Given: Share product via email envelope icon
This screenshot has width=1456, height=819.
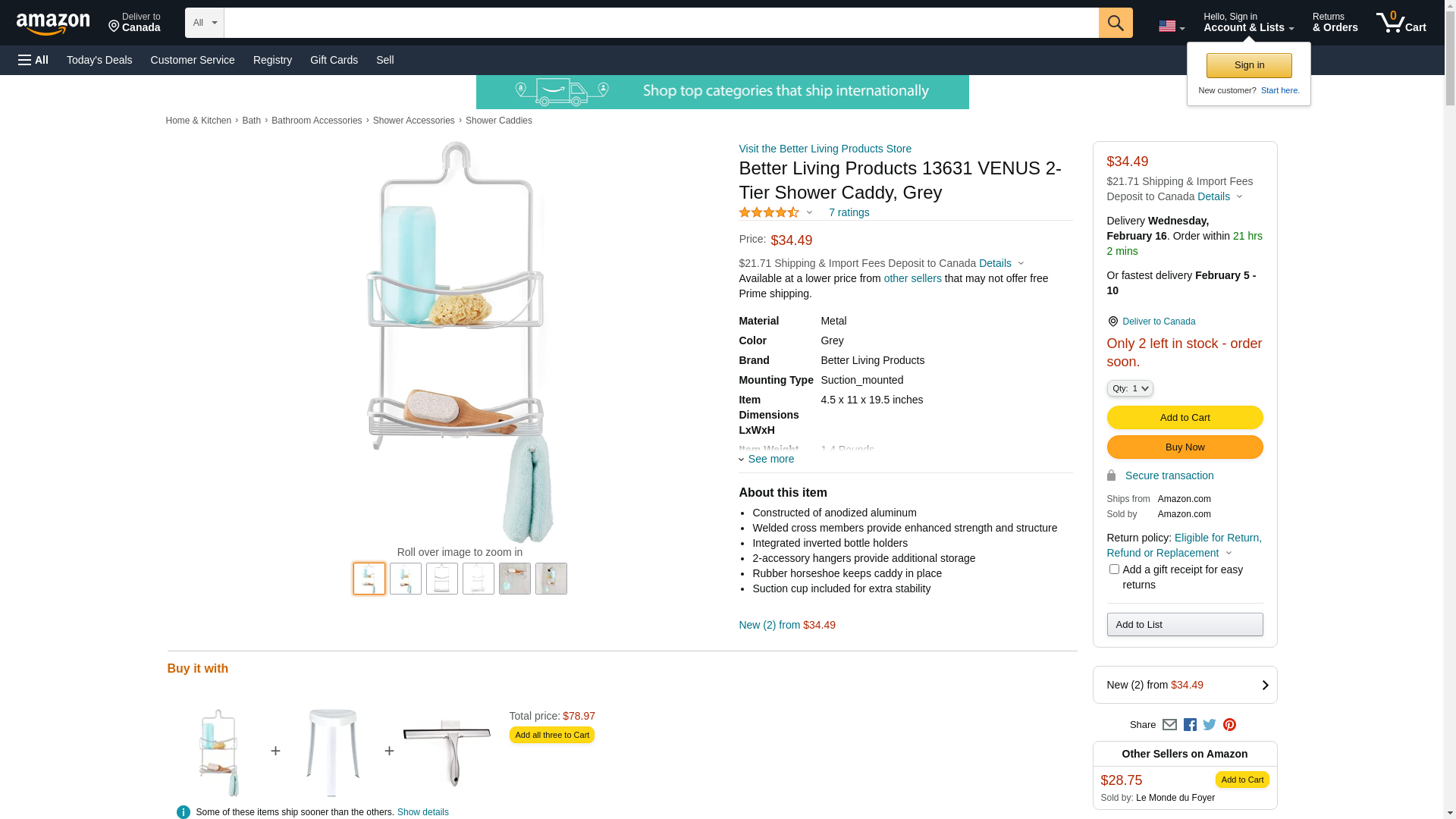Looking at the screenshot, I should click(x=1169, y=725).
